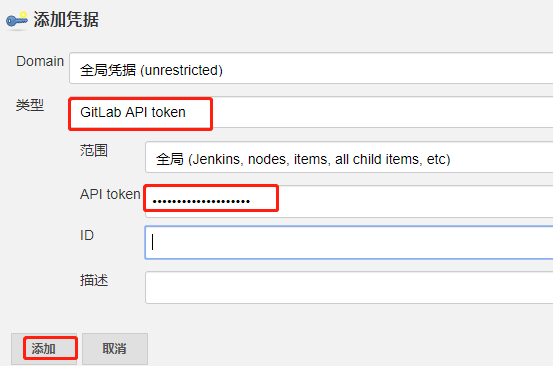Image resolution: width=553 pixels, height=366 pixels.
Task: Click the Domain field label
Action: [40, 61]
